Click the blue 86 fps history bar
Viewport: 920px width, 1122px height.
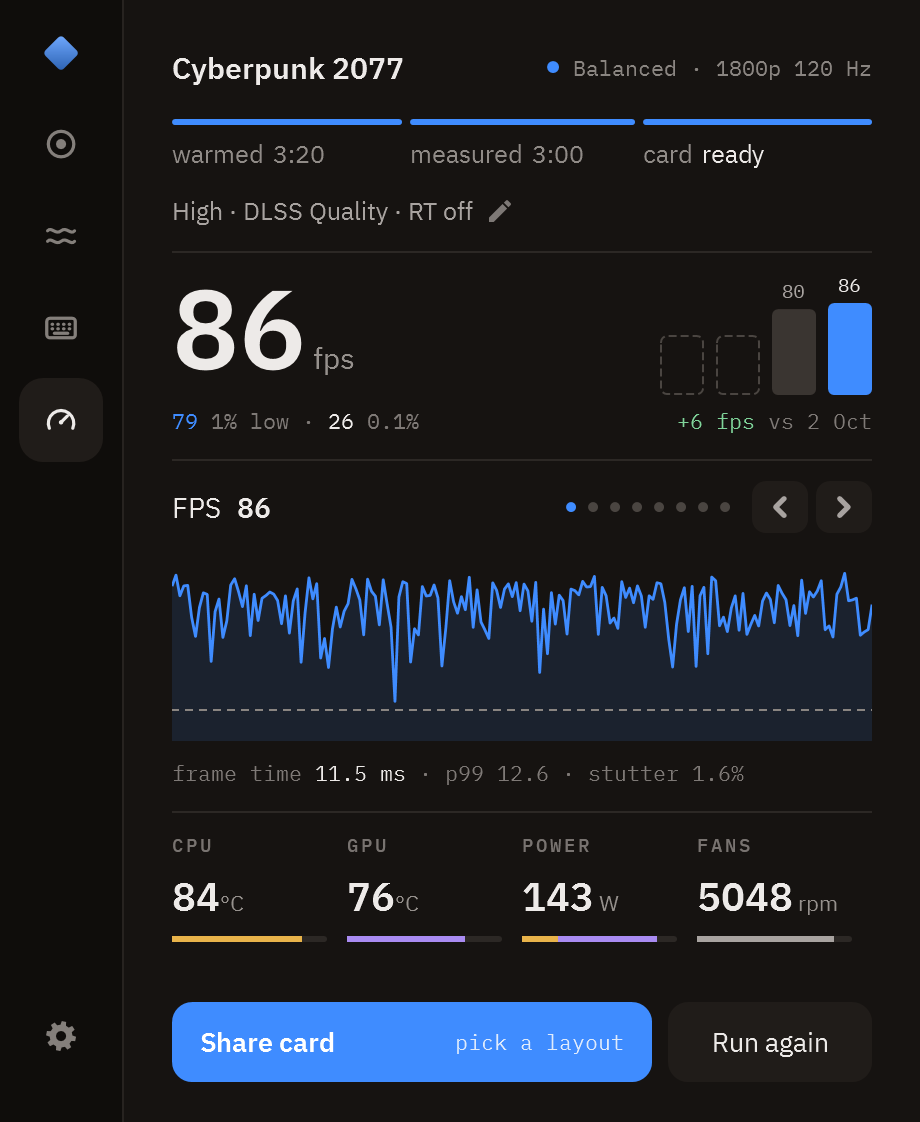click(x=849, y=348)
